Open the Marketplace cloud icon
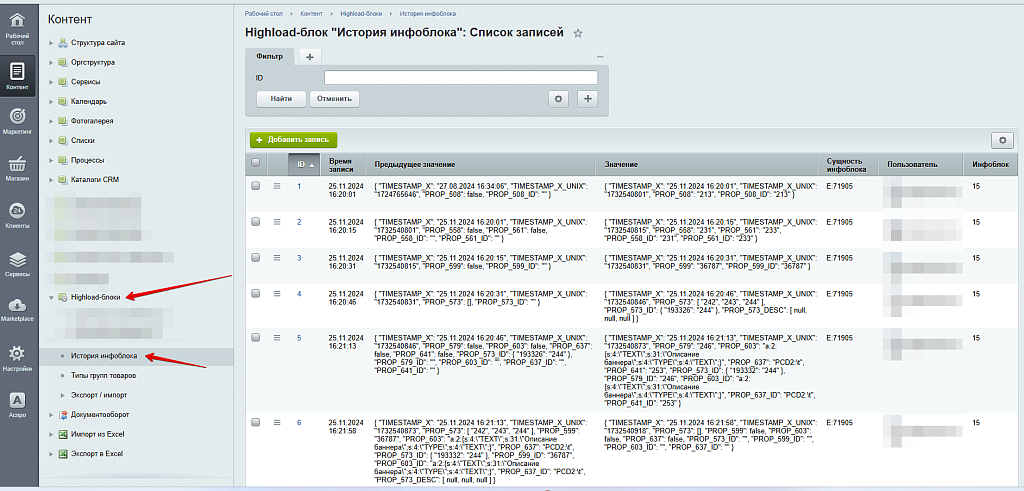This screenshot has width=1024, height=491. point(17,309)
